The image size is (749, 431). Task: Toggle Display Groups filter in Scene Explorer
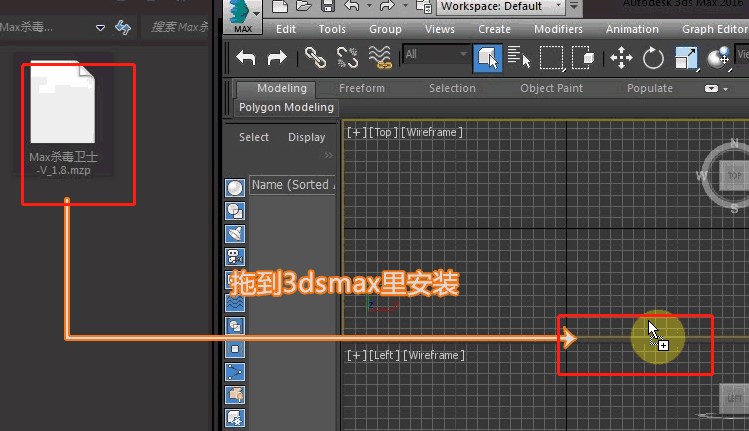(235, 326)
